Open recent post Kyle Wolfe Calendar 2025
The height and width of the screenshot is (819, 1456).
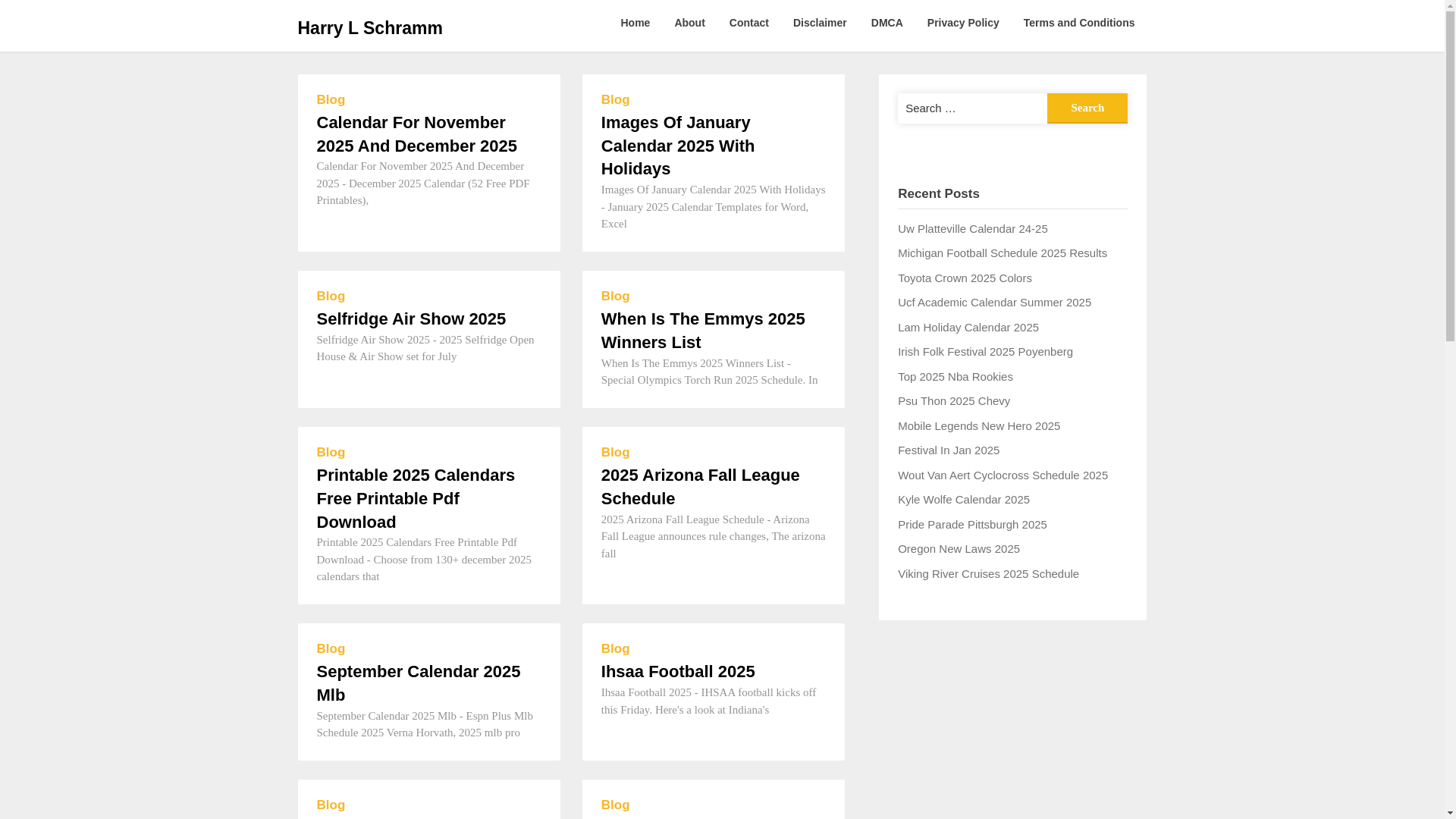point(963,500)
